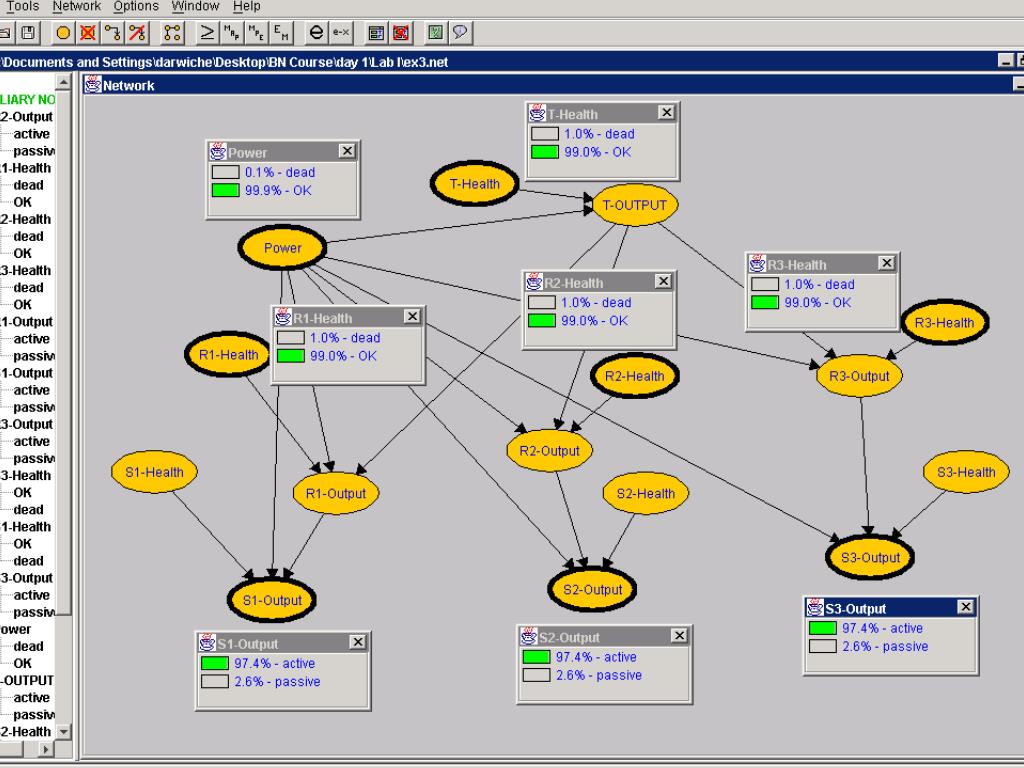1024x768 pixels.
Task: Select the R3-Output node
Action: (859, 376)
